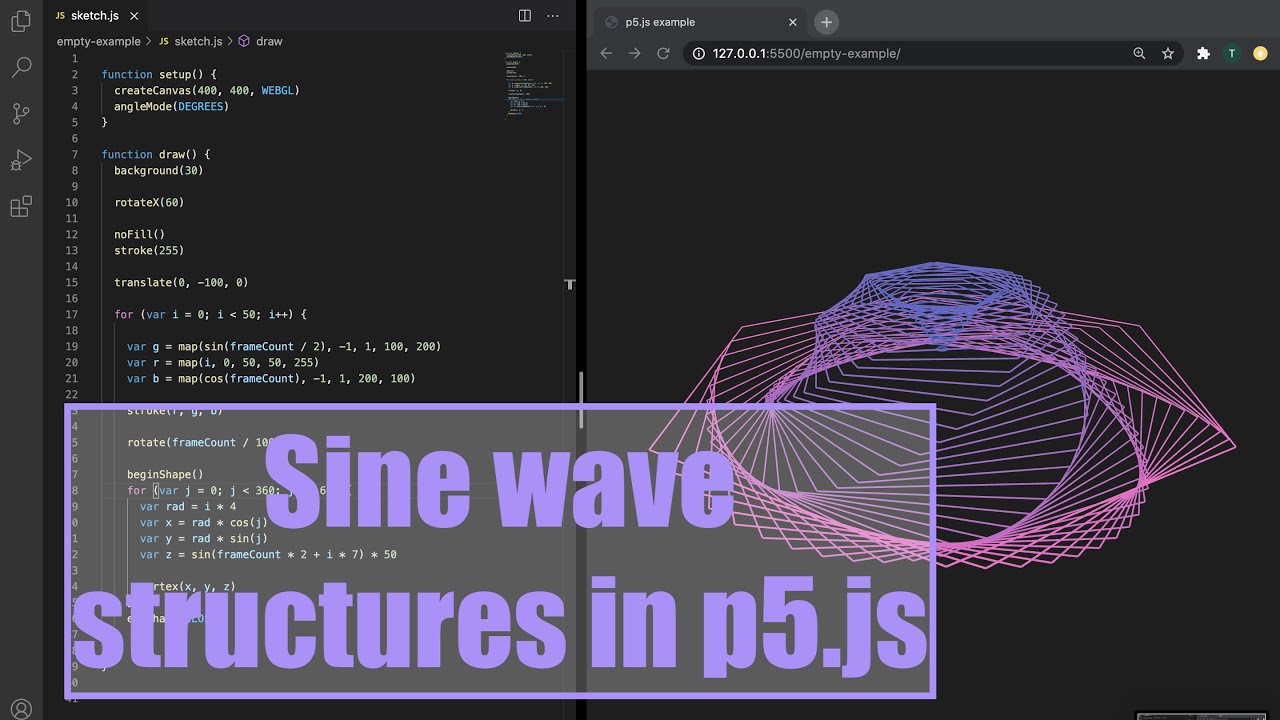The width and height of the screenshot is (1280, 720).
Task: Click draw symbol in the breadcrumb
Action: [261, 41]
